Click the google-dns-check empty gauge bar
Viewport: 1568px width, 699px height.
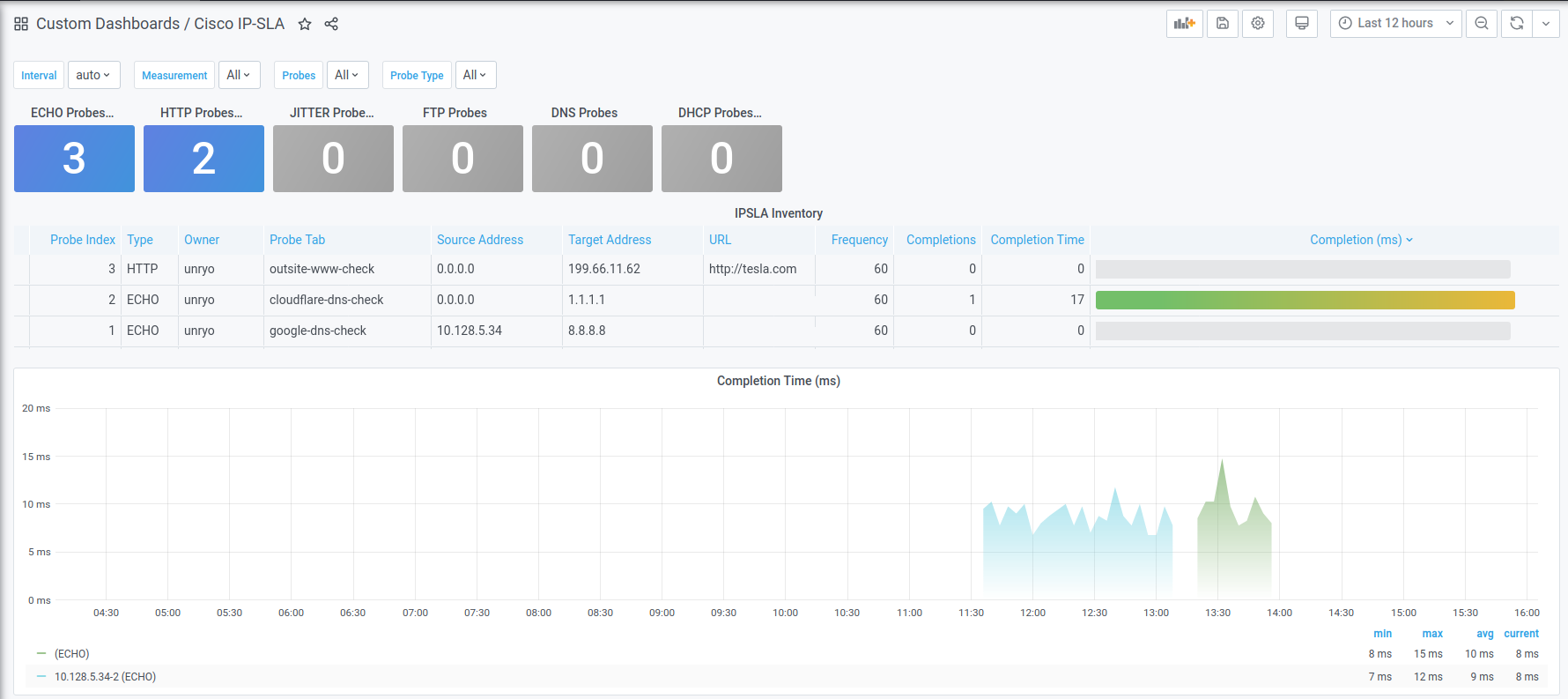tap(1303, 331)
